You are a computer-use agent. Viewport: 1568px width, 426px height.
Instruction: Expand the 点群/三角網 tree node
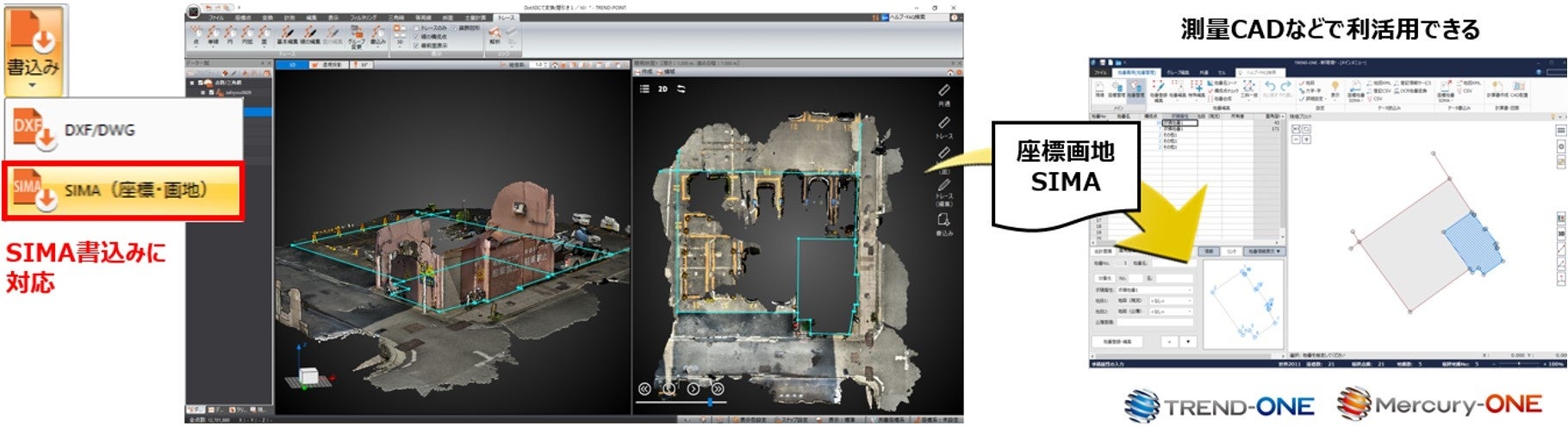tap(192, 83)
